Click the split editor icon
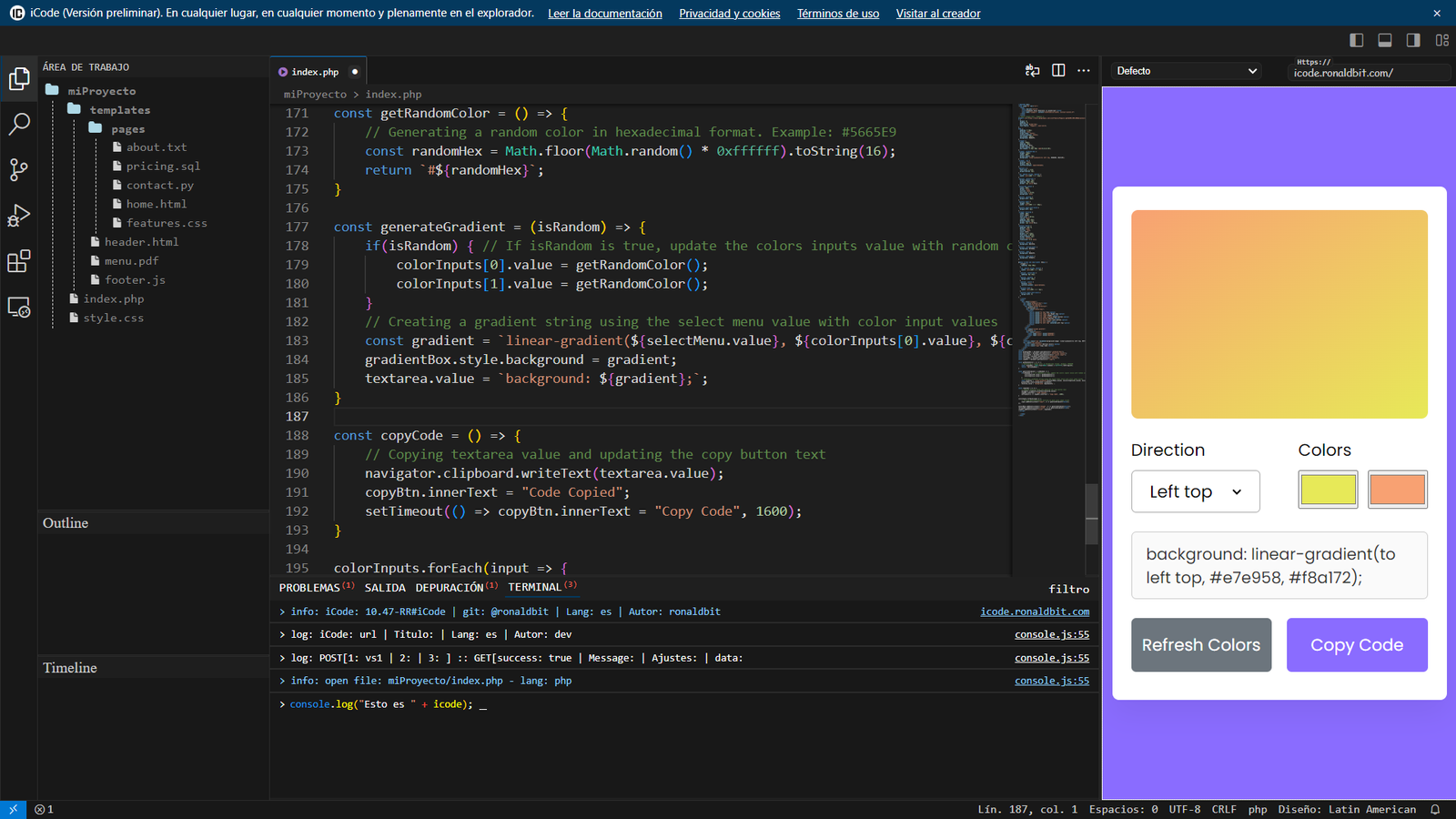The height and width of the screenshot is (819, 1456). tap(1058, 71)
